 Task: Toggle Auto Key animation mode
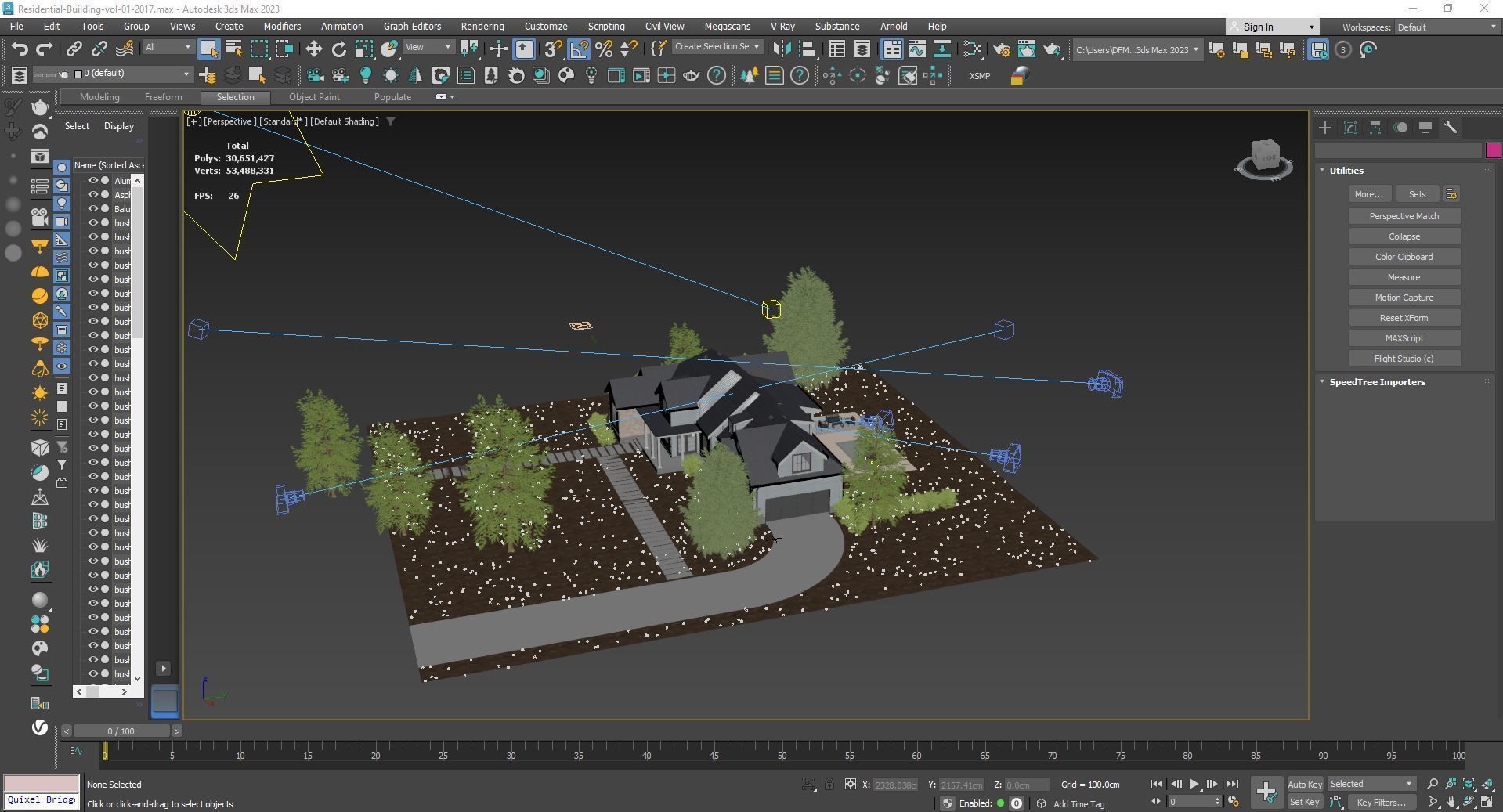[1304, 784]
